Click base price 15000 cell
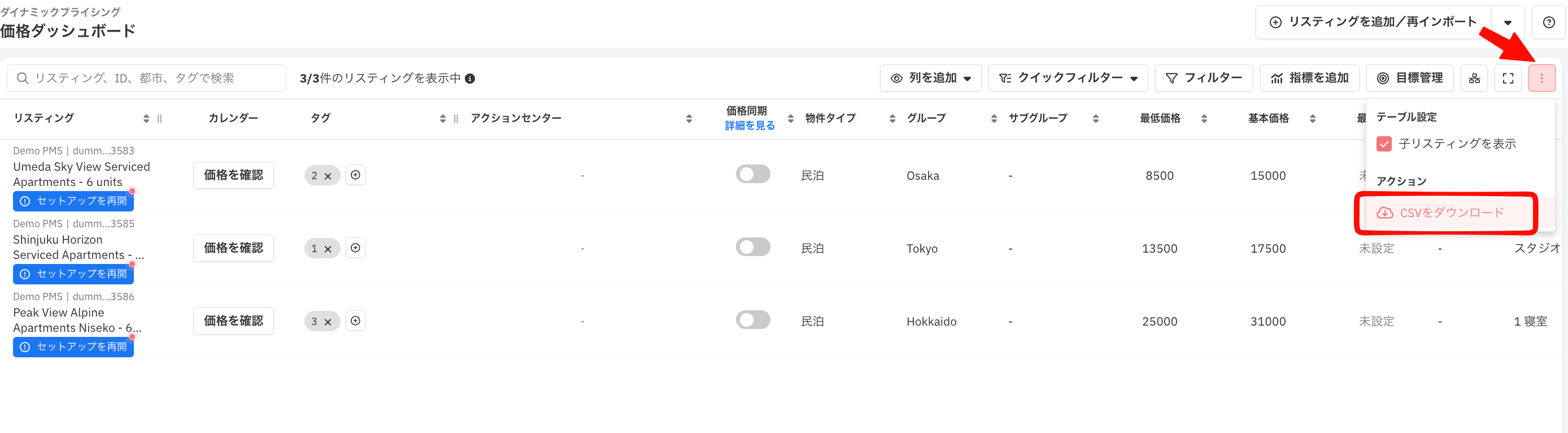1568x433 pixels. pyautogui.click(x=1268, y=176)
